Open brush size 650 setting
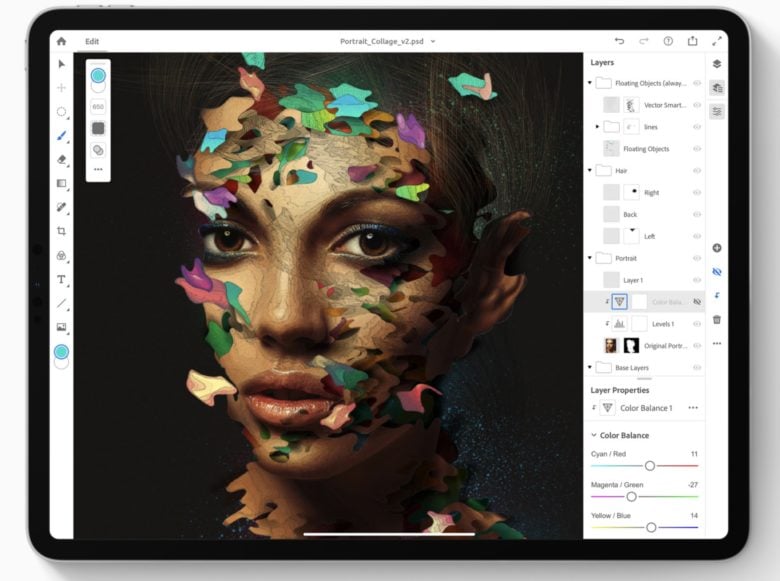Viewport: 780px width, 581px height. (98, 106)
